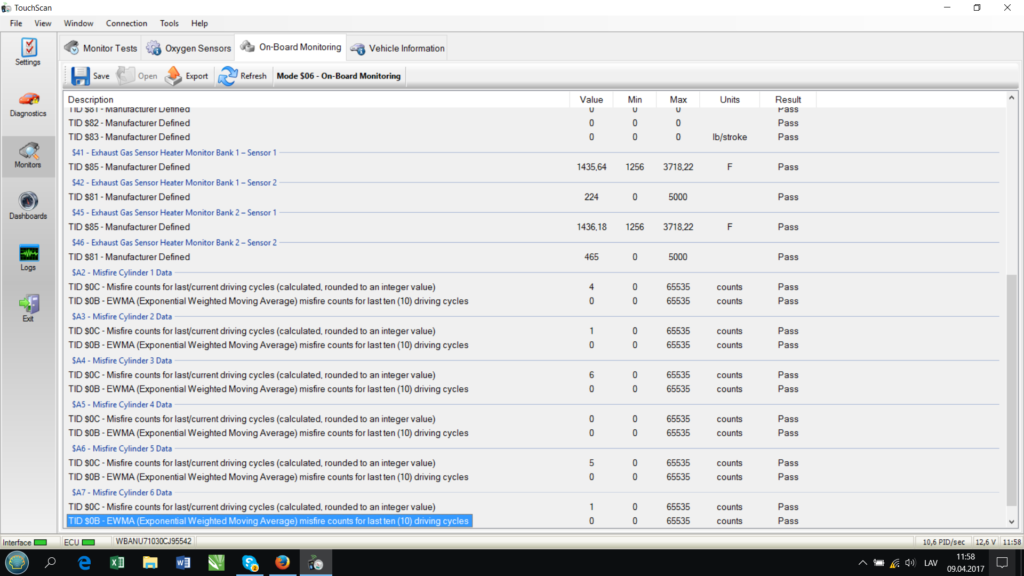Open the Window menu
Viewport: 1024px width, 576px height.
click(x=78, y=24)
